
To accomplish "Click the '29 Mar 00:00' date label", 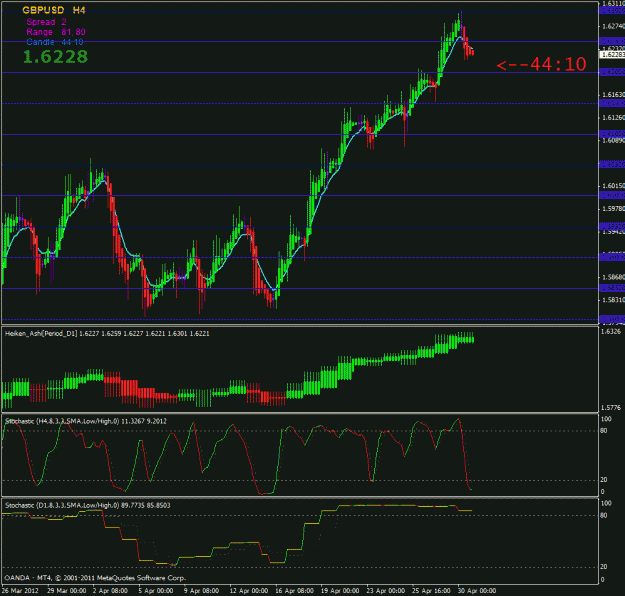I will point(67,590).
